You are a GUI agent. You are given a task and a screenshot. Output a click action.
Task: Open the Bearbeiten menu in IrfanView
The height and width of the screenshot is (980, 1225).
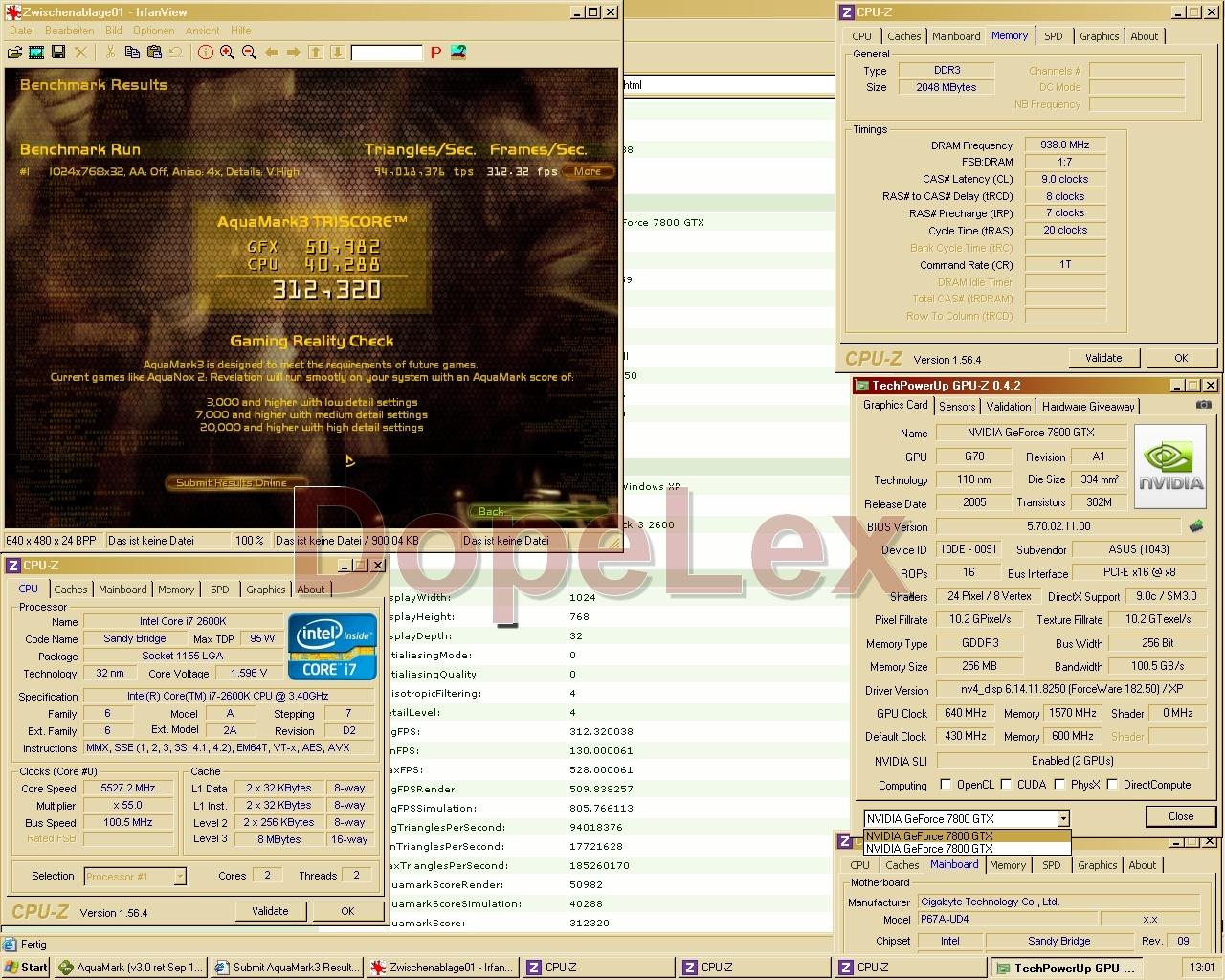pos(70,31)
